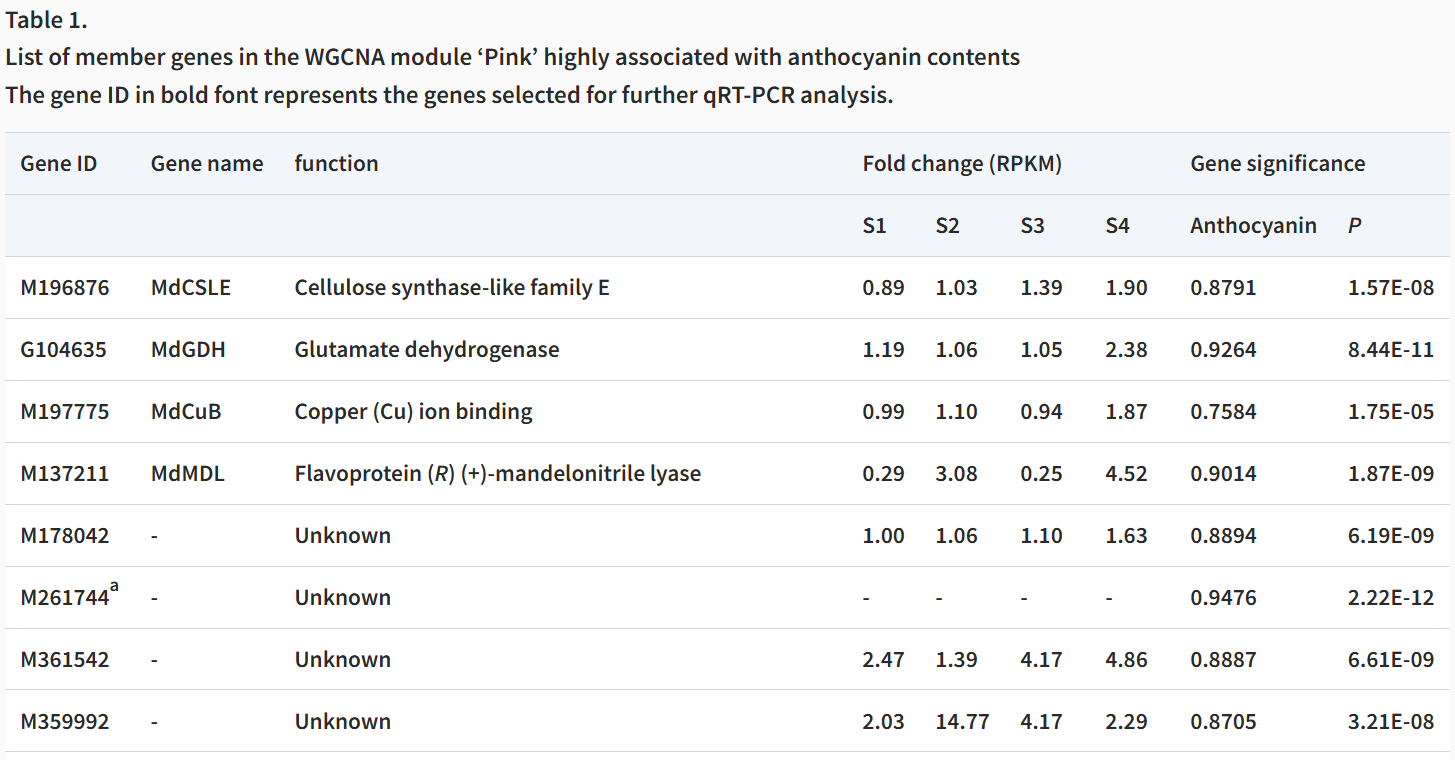The width and height of the screenshot is (1455, 760).
Task: Click the 'function' column header
Action: coord(336,164)
